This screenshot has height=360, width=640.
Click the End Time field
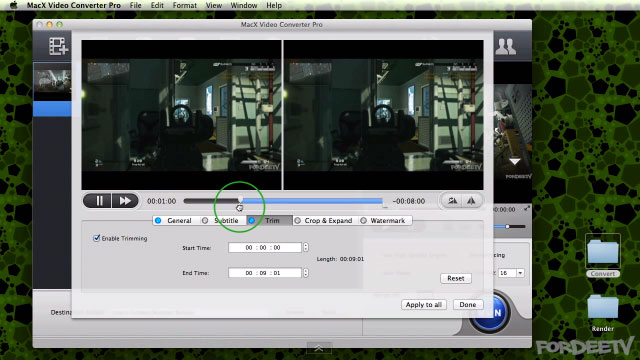264,273
